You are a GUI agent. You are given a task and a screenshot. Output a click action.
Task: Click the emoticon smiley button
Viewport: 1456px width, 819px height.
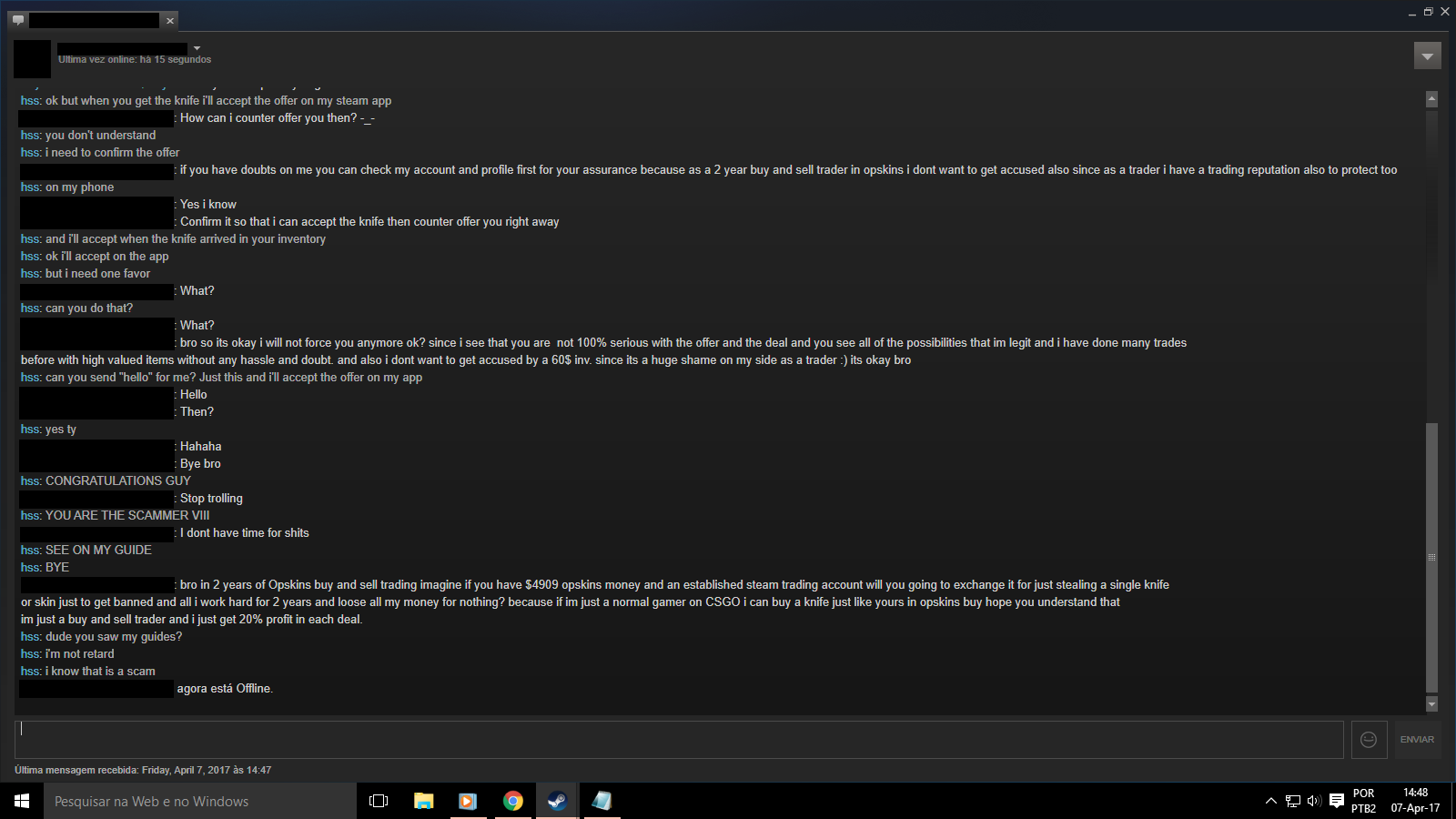tap(1369, 740)
